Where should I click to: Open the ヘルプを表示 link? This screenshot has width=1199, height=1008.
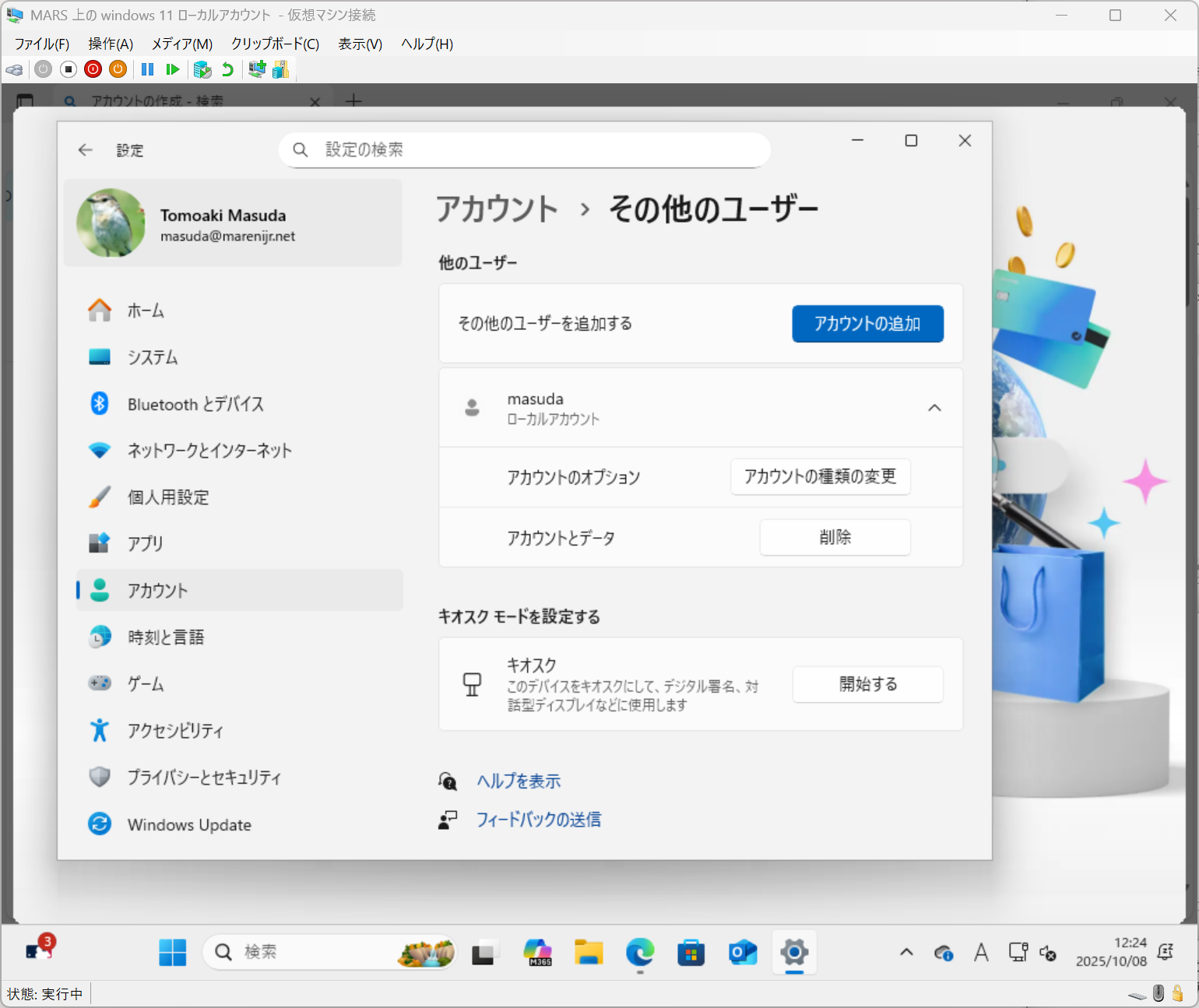pos(519,781)
